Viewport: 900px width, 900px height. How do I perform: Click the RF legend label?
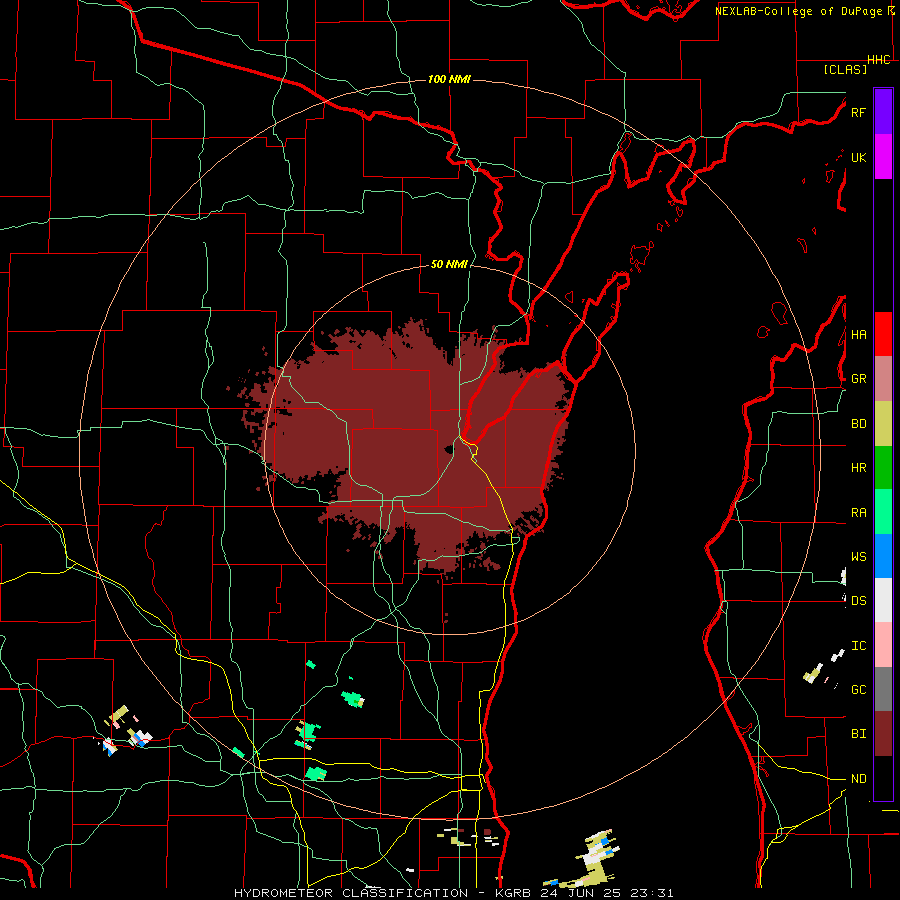858,112
